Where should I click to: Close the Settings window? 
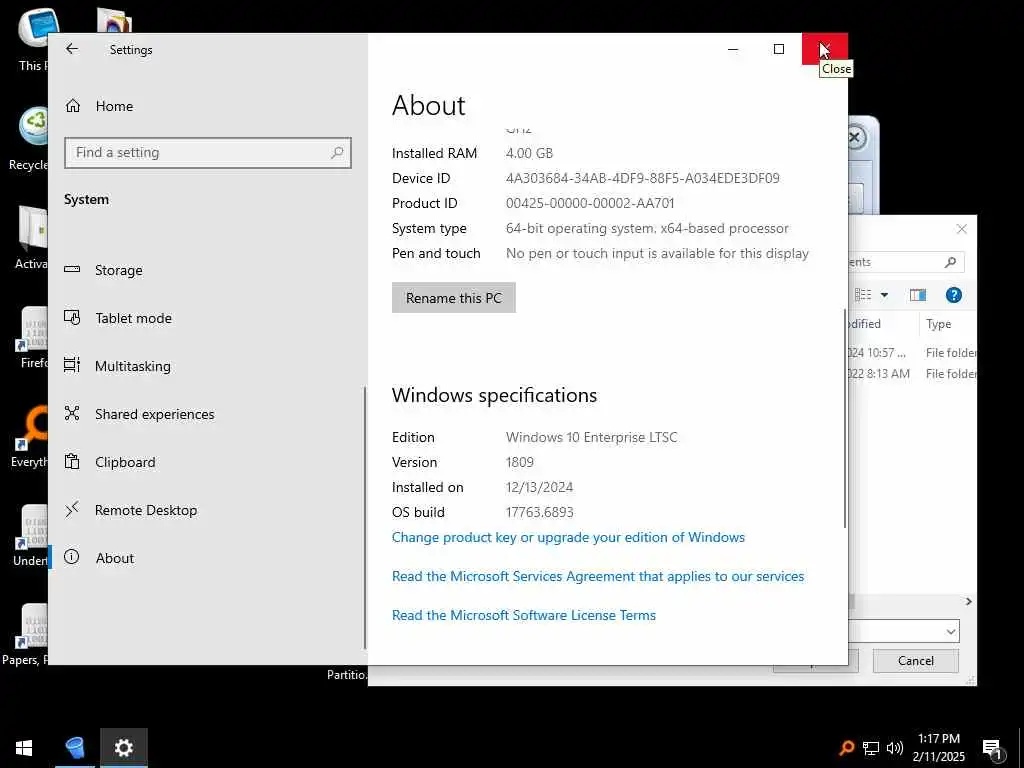[x=825, y=49]
